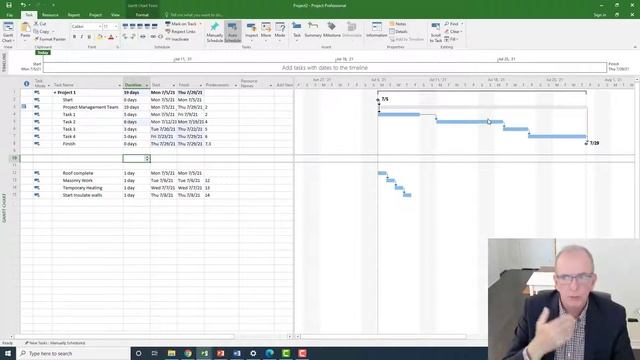Open the Clear dropdown

[x=453, y=31]
